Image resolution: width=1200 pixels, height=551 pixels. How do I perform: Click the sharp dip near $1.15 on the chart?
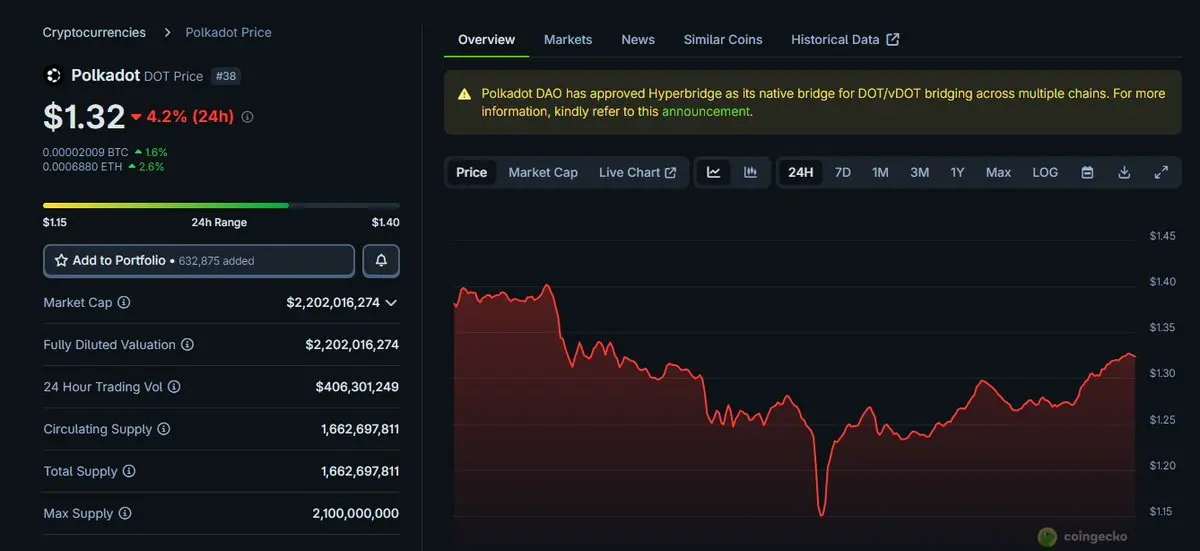coord(822,513)
